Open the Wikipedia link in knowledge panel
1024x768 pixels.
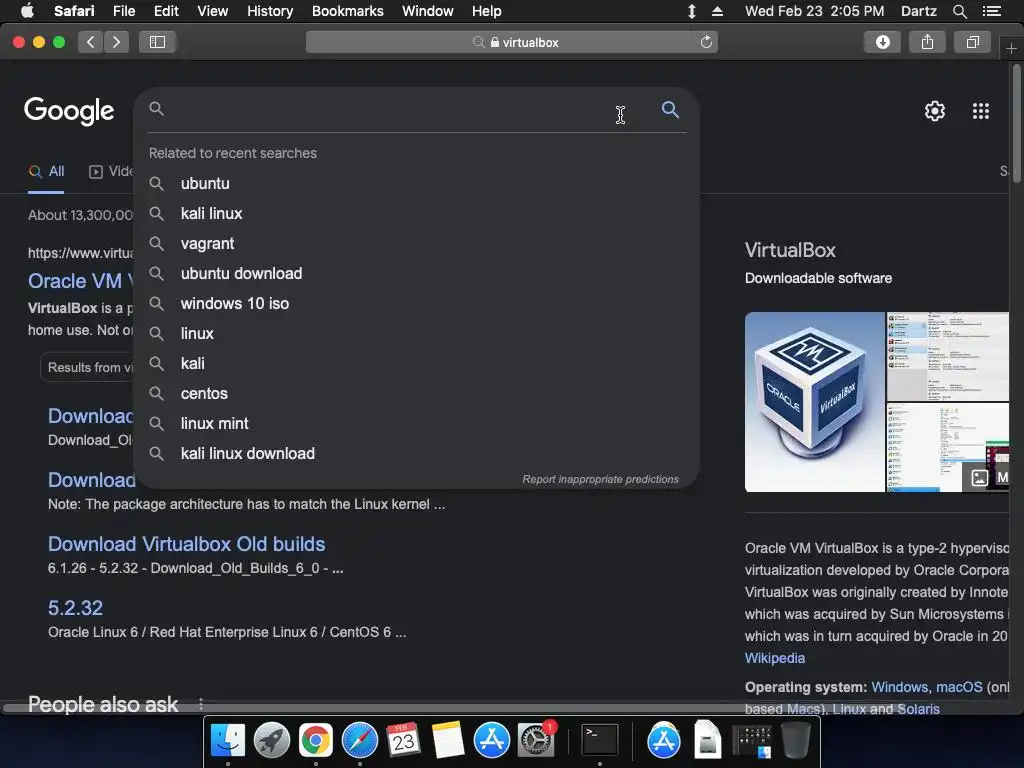(775, 658)
